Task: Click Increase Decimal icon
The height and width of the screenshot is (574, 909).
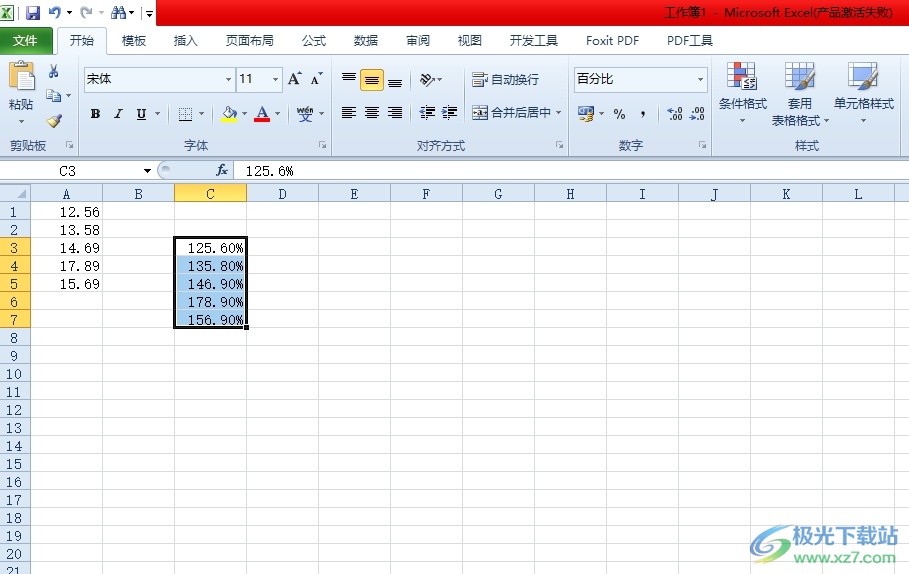Action: (x=675, y=114)
